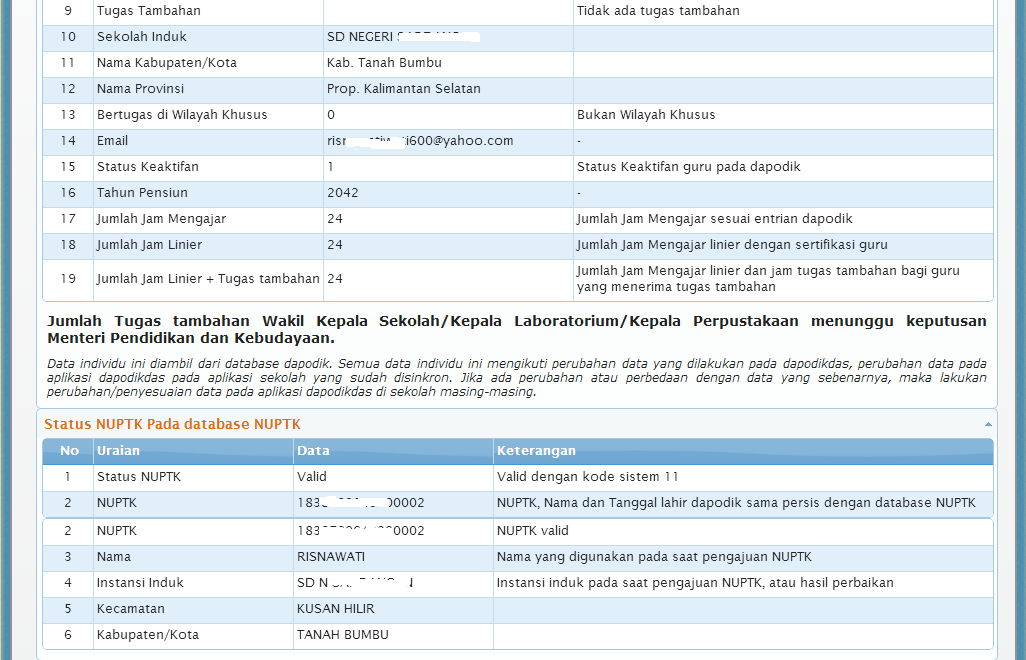Click the 'Sekolah Induk' label
Viewport: 1026px width, 660px height.
click(x=141, y=37)
